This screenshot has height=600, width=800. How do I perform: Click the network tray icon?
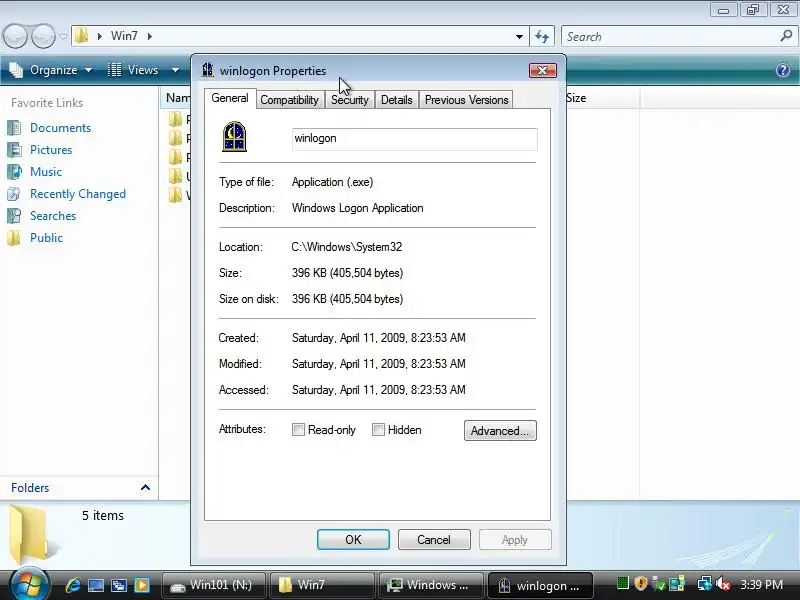coord(705,584)
